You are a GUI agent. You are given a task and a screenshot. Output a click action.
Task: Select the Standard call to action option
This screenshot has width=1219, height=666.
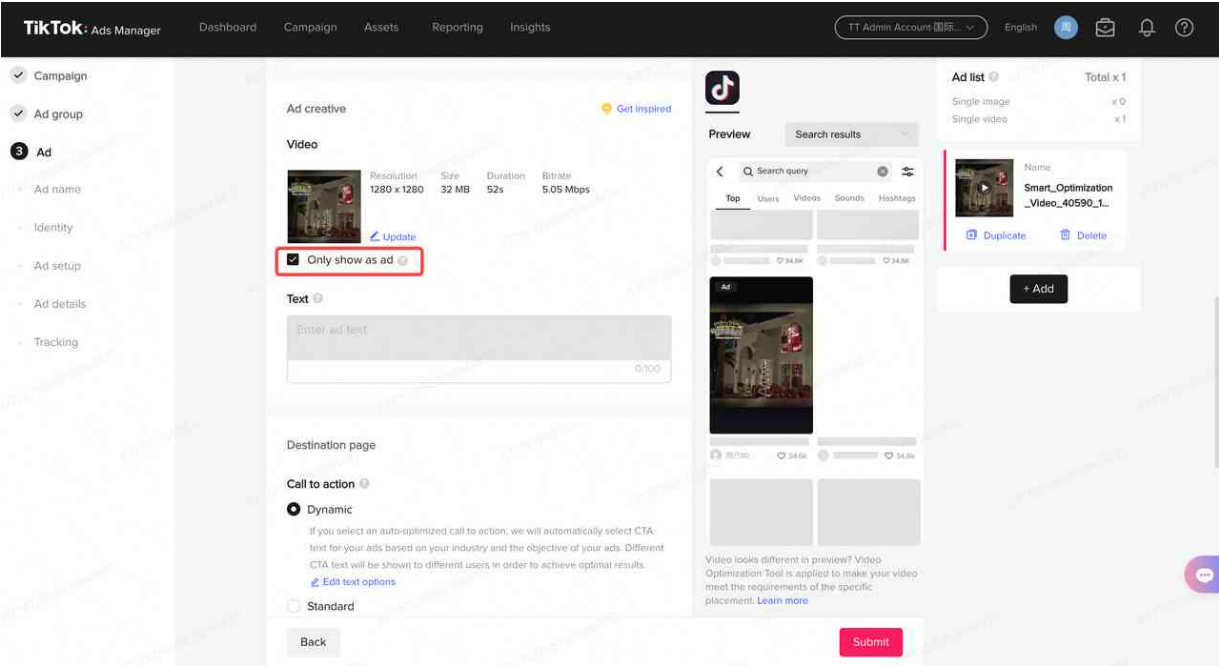[294, 606]
